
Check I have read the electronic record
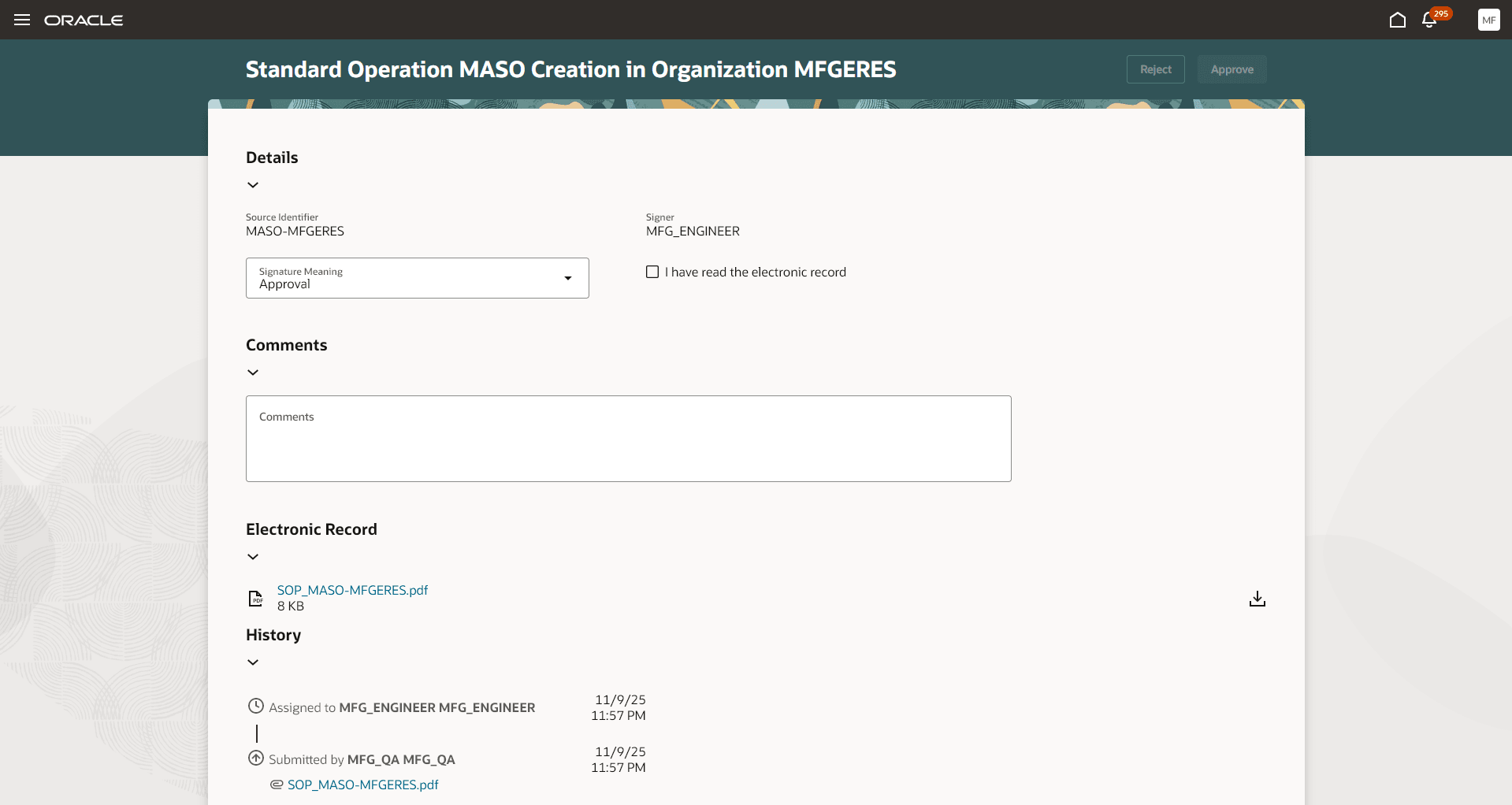point(652,272)
